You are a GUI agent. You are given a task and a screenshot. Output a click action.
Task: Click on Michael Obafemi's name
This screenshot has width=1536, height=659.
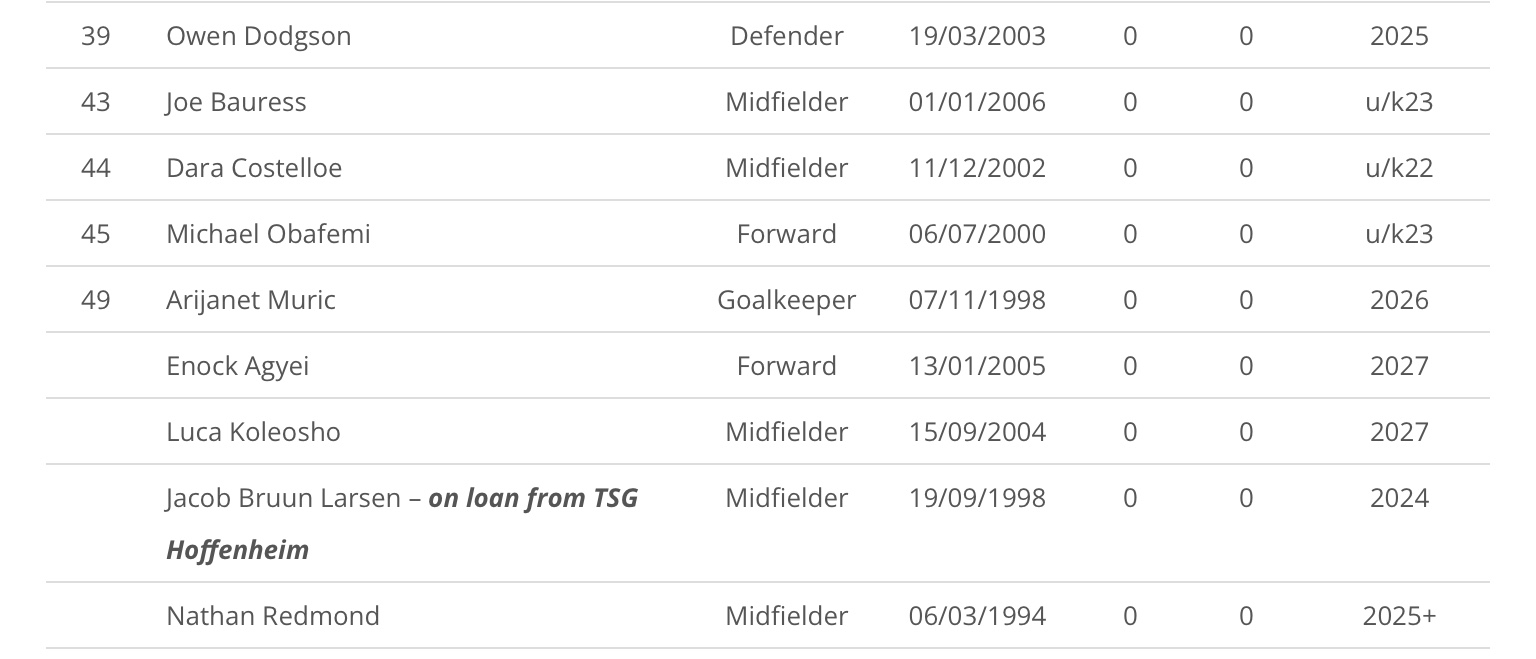[x=268, y=234]
